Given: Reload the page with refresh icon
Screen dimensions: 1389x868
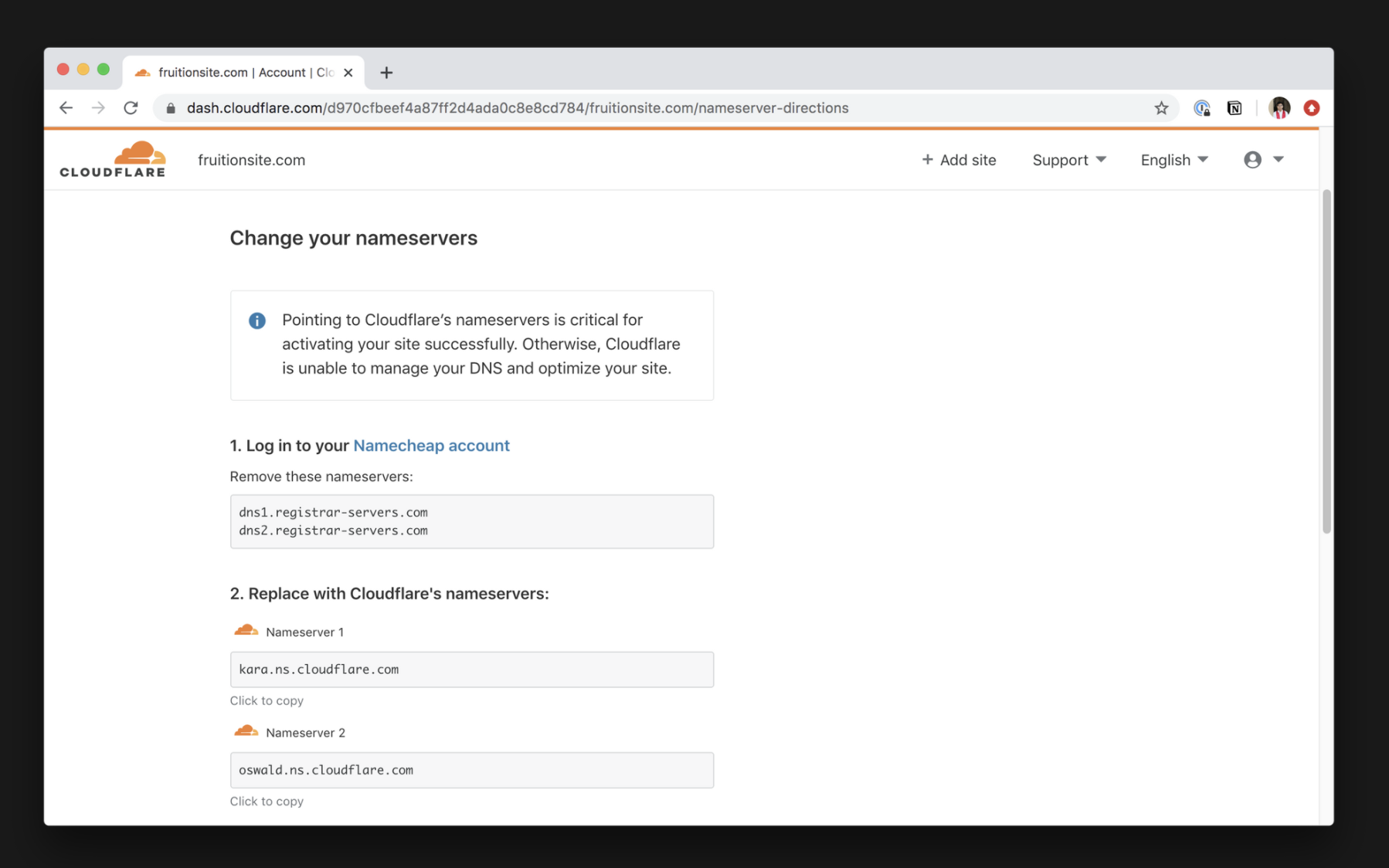Looking at the screenshot, I should 131,108.
